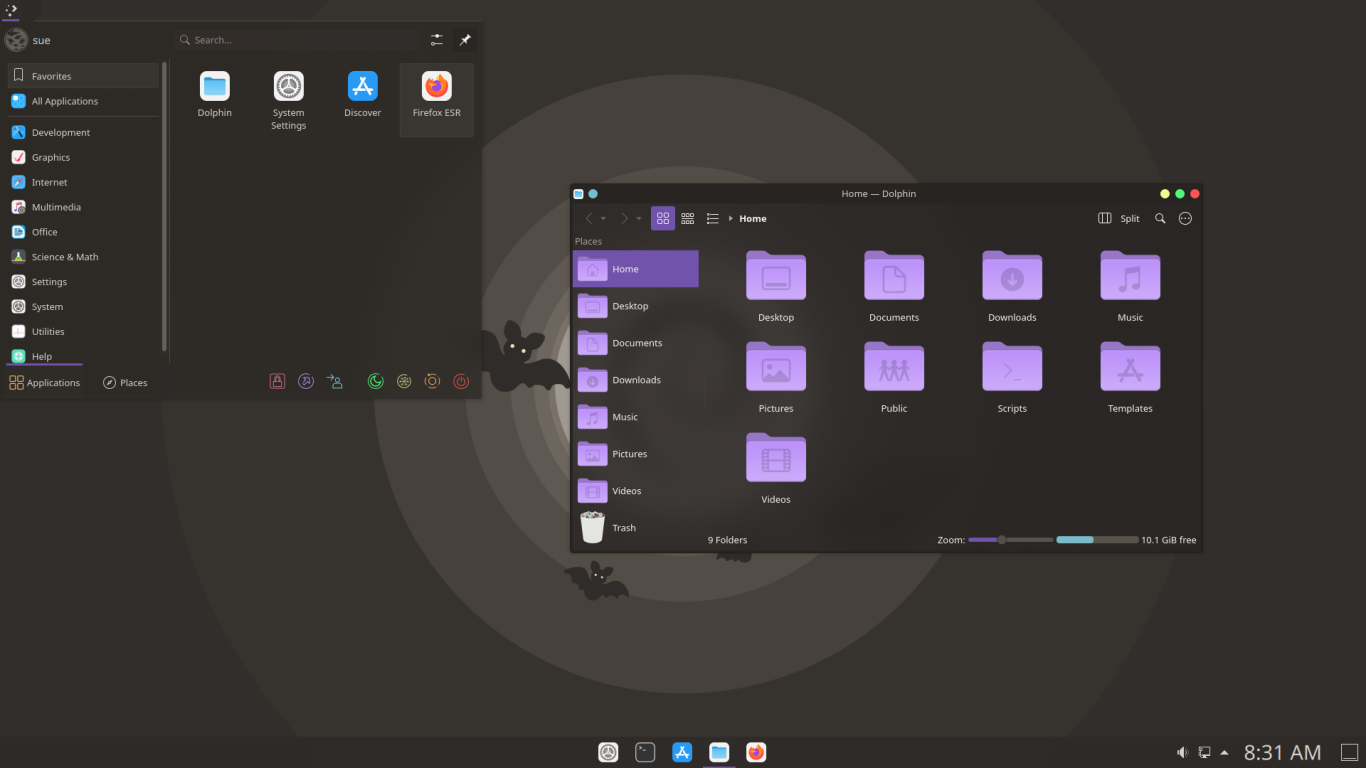The height and width of the screenshot is (768, 1366).
Task: Open terminal from the taskbar
Action: click(x=645, y=752)
